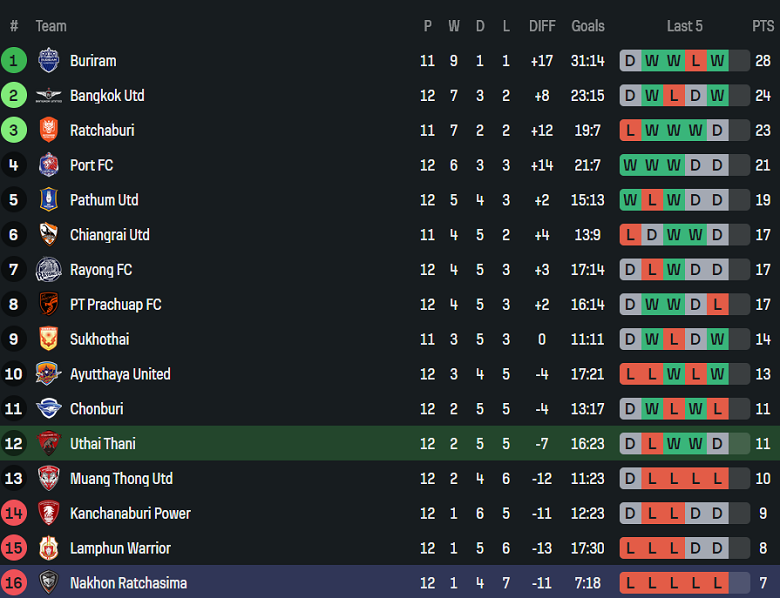Open the Ayutthaya United team link
The image size is (780, 598).
pos(120,374)
